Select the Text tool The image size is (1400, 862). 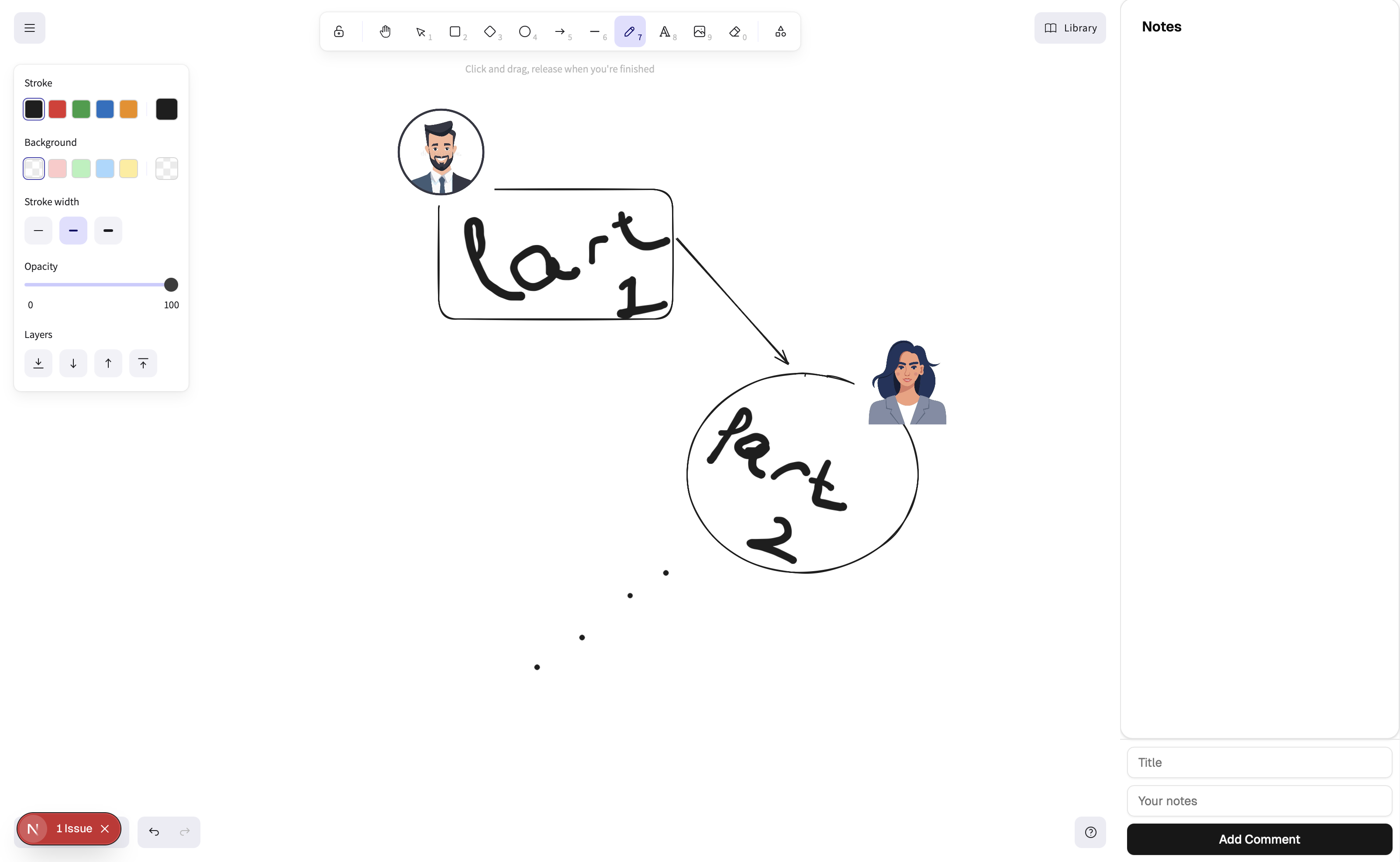coord(665,31)
